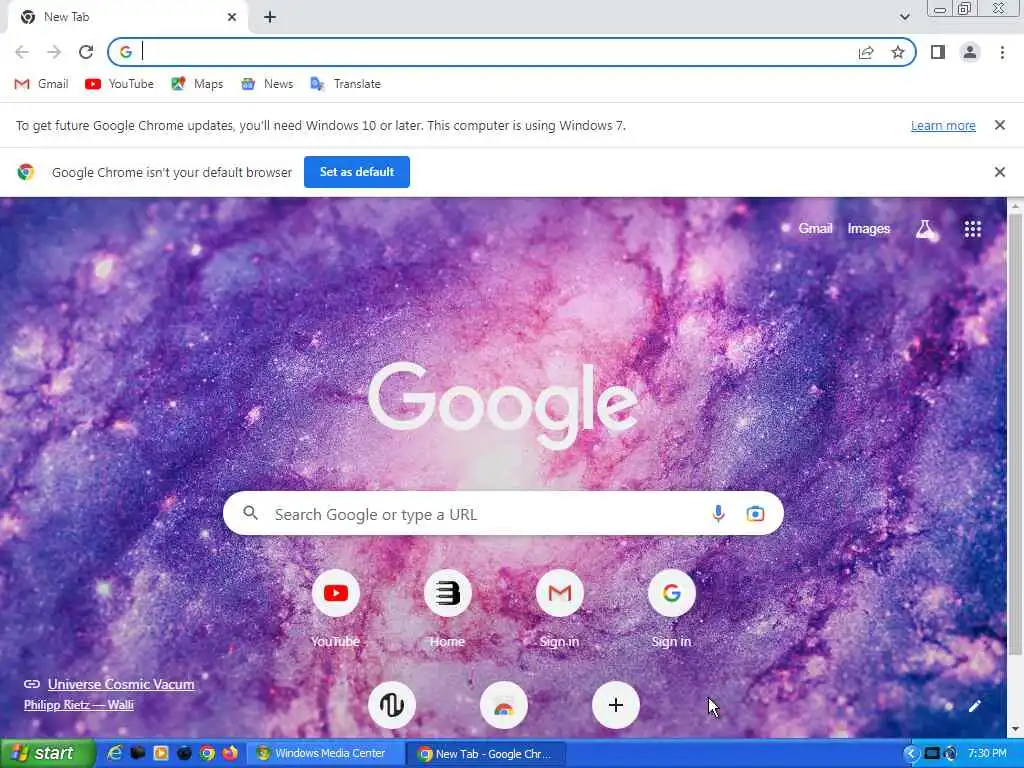Focus the Search Google or type a URL box
Screen dimensions: 1024x768
[x=503, y=514]
